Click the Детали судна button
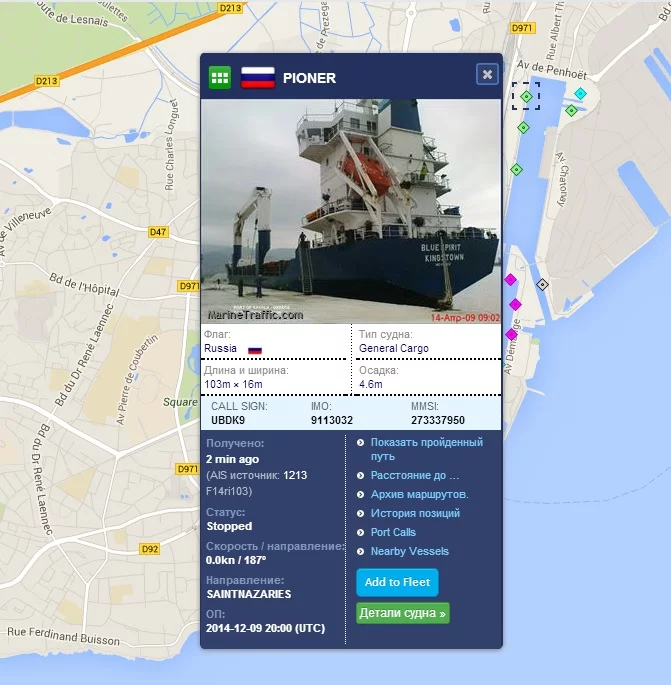Image resolution: width=671 pixels, height=685 pixels. [402, 613]
